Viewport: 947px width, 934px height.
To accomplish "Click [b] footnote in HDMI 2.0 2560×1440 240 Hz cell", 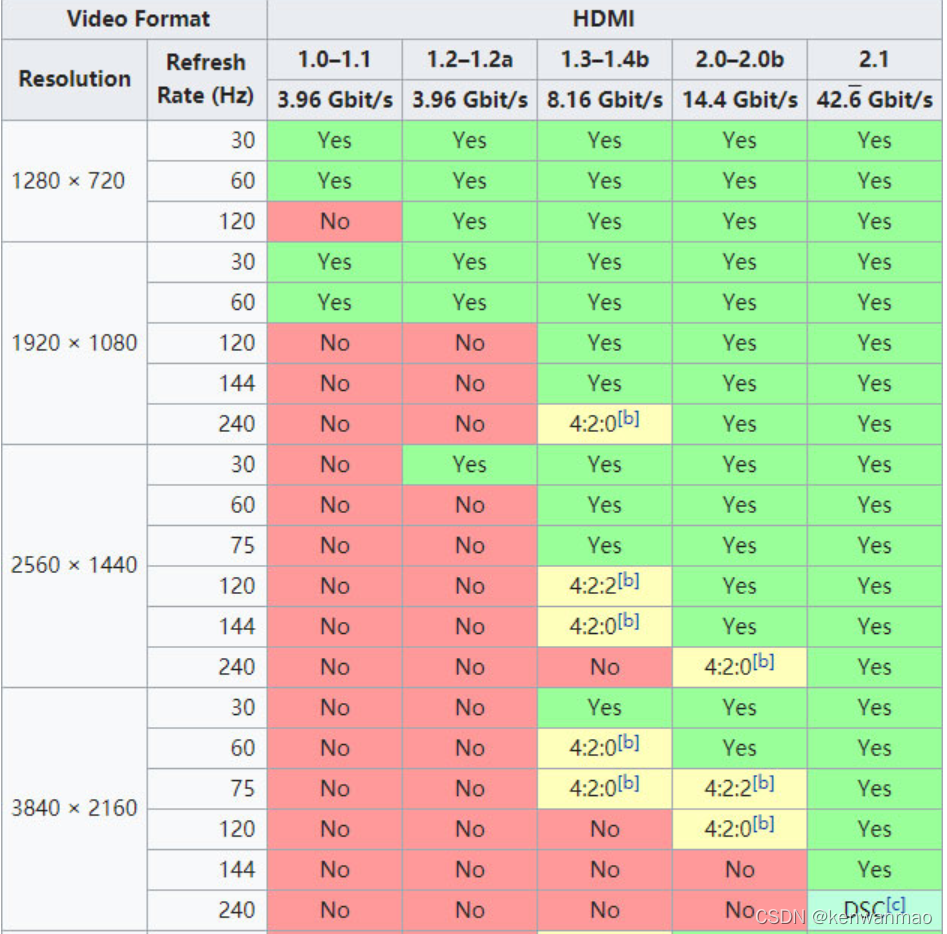I will [x=763, y=661].
